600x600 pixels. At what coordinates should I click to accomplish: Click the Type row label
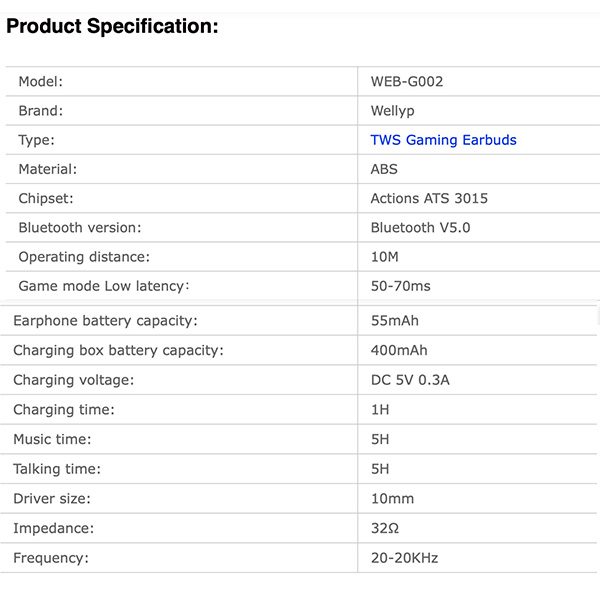36,140
